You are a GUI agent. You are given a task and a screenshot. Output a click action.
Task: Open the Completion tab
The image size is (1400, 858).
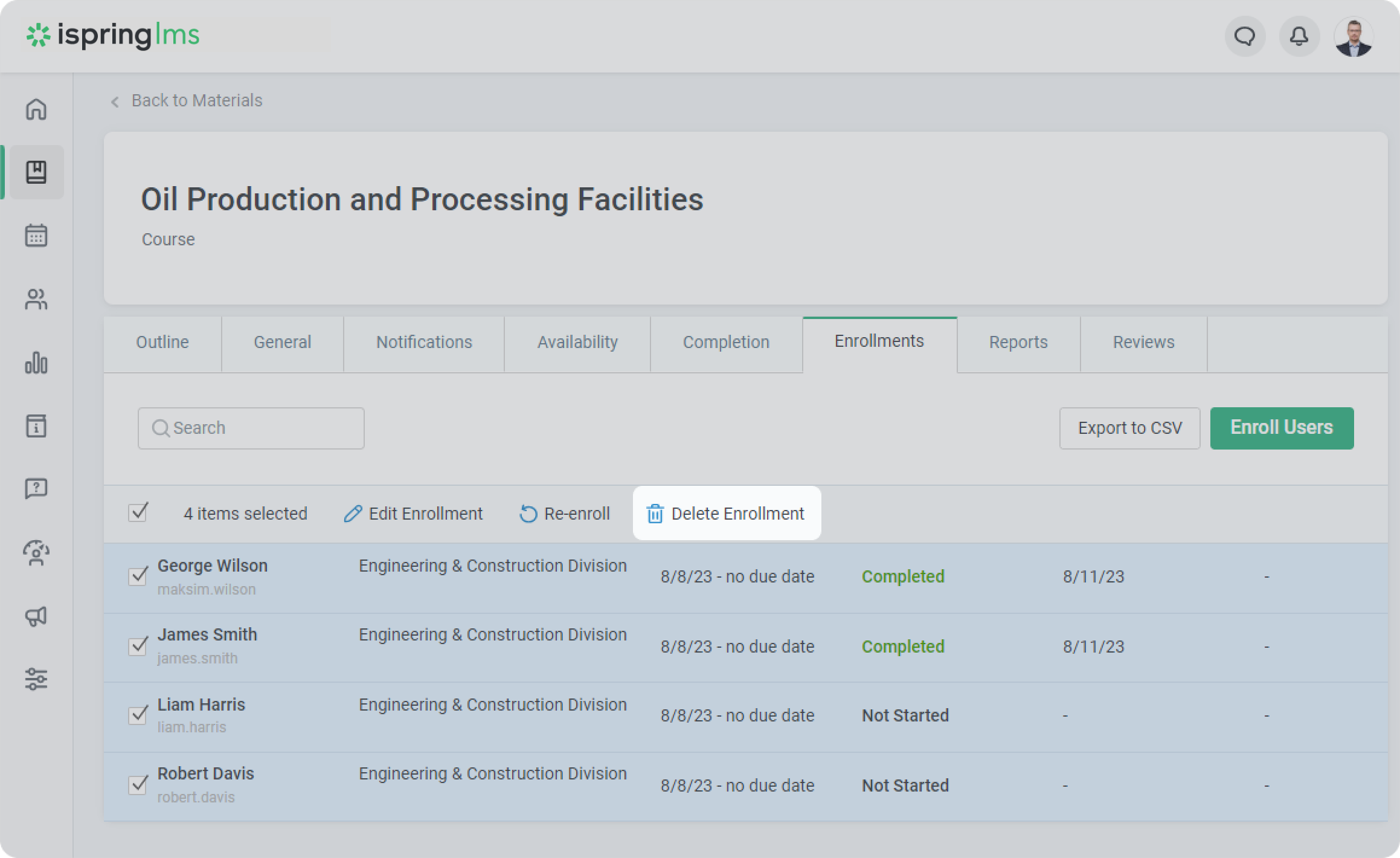click(726, 342)
